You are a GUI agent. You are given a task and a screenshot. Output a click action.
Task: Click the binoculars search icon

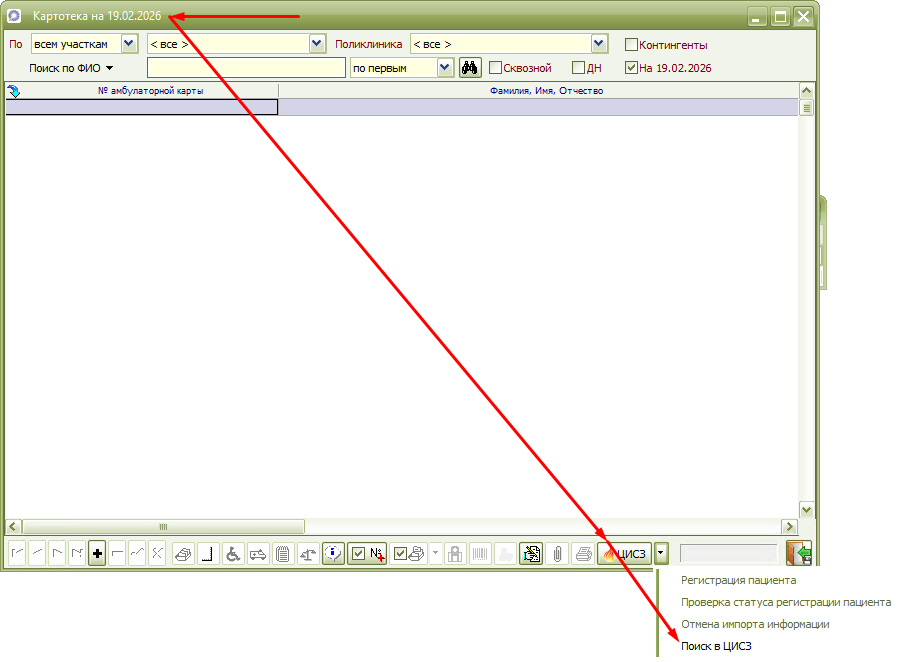[x=470, y=68]
